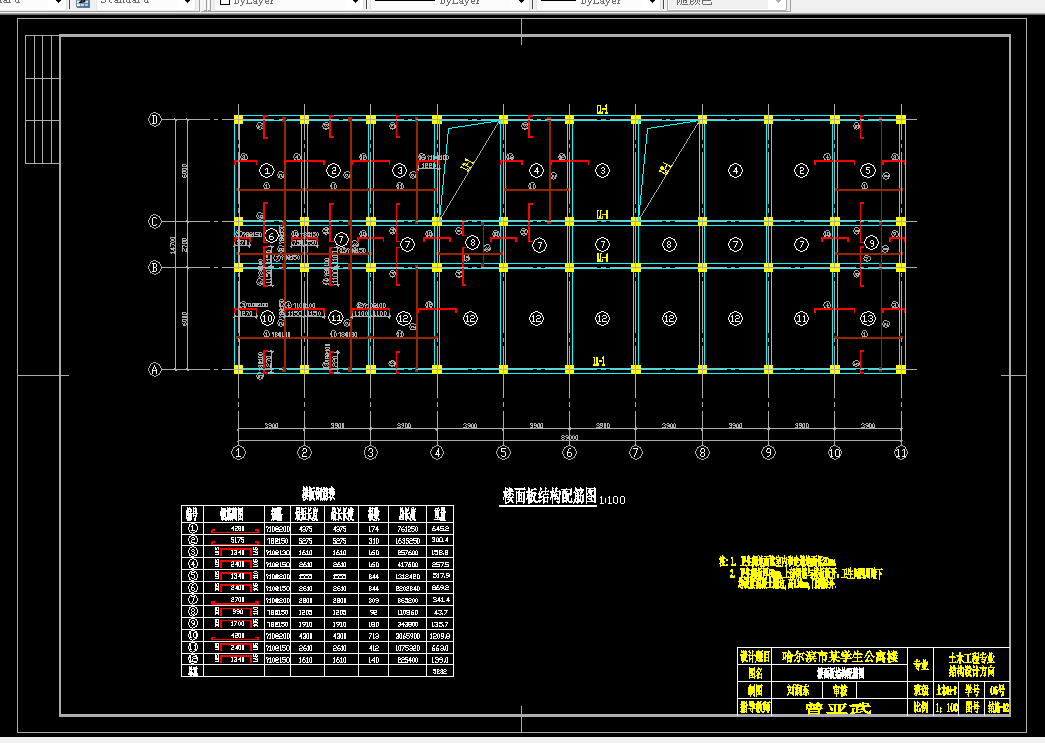1045x743 pixels.
Task: Click table cell 713 in row 10
Action: [x=373, y=636]
